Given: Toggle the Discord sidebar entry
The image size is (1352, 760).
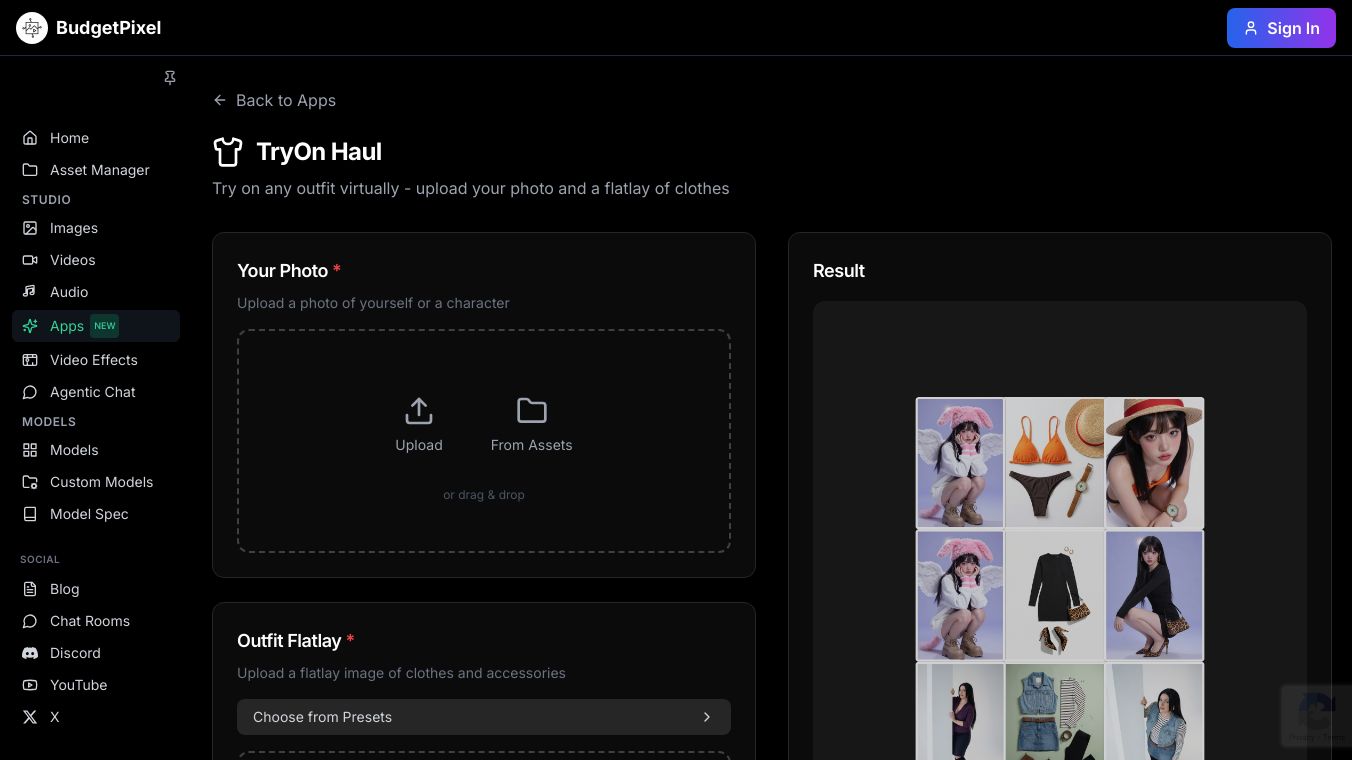Looking at the screenshot, I should point(76,653).
